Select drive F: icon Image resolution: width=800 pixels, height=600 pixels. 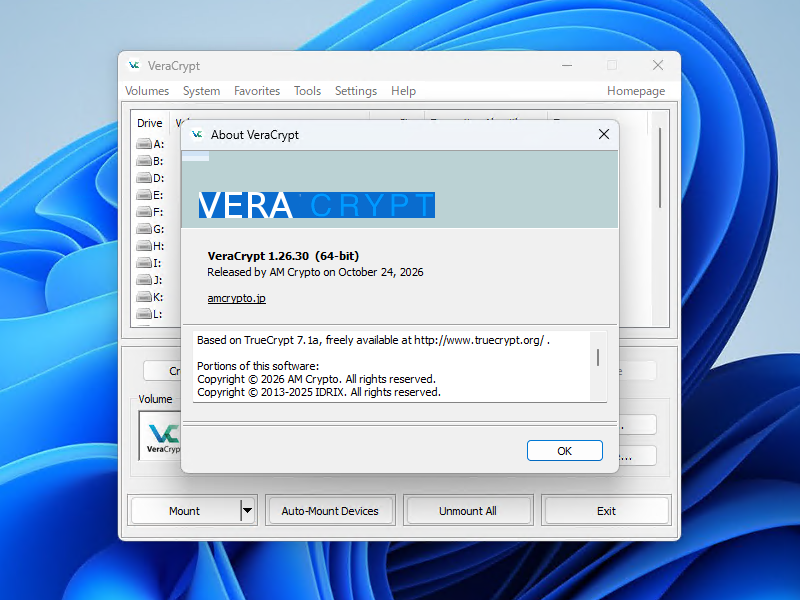144,212
